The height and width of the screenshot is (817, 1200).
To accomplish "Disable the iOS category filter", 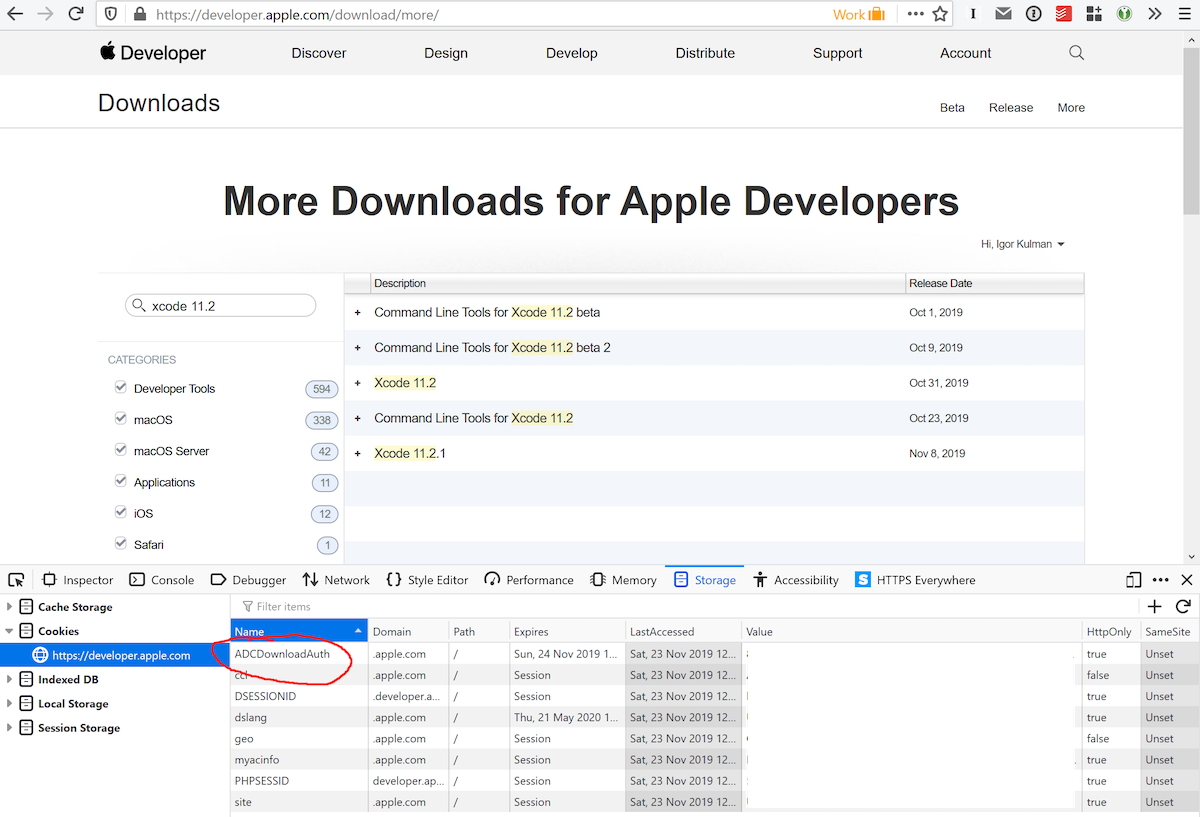I will tap(120, 513).
